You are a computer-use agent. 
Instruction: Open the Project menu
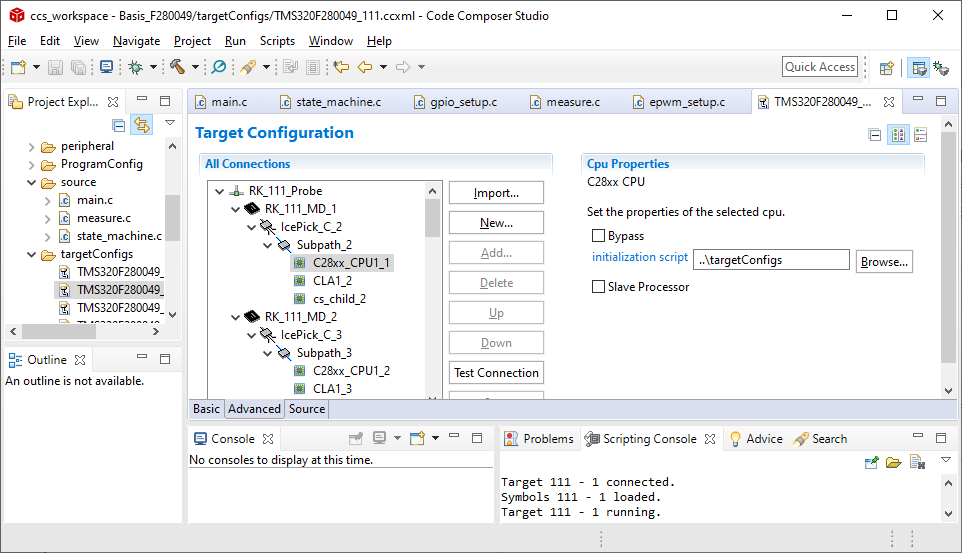pos(192,41)
